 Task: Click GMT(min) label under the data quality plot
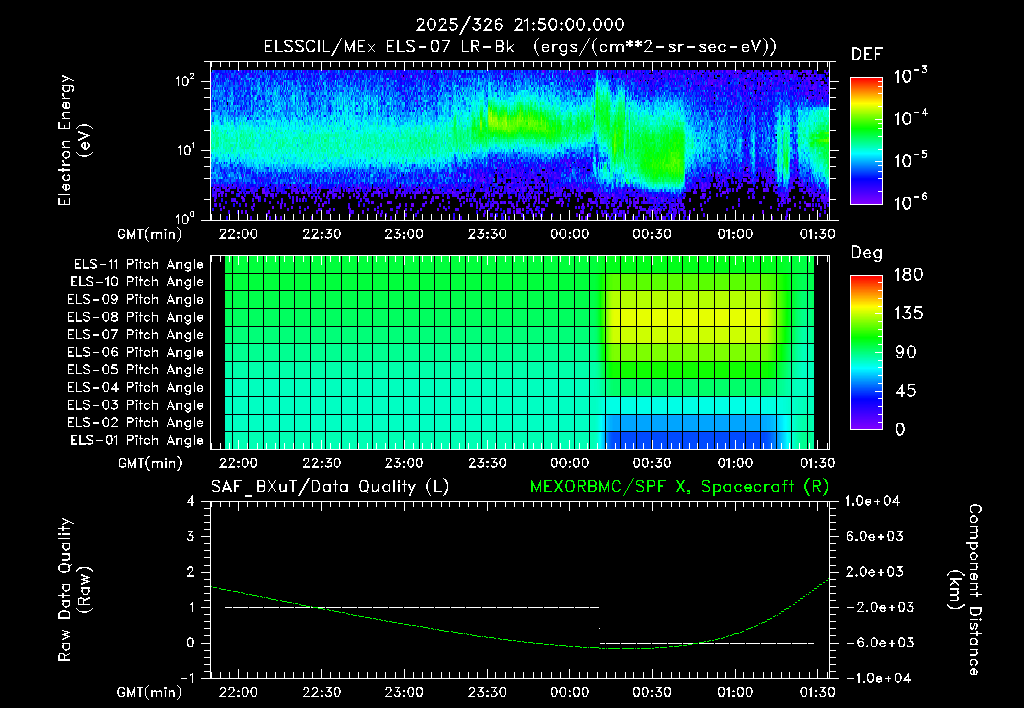pos(150,692)
